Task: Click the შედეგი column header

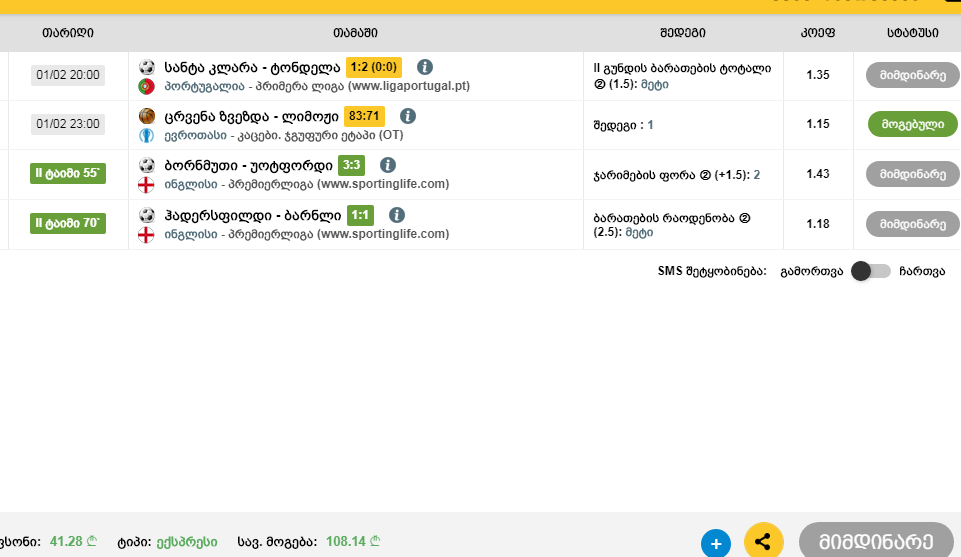Action: (683, 33)
